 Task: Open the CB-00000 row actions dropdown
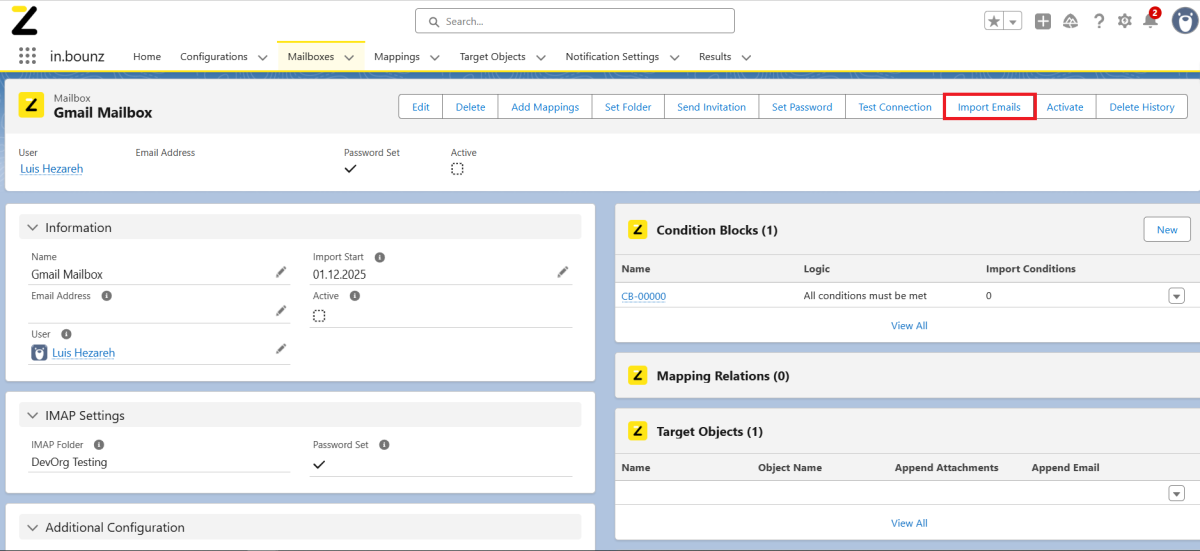point(1176,296)
